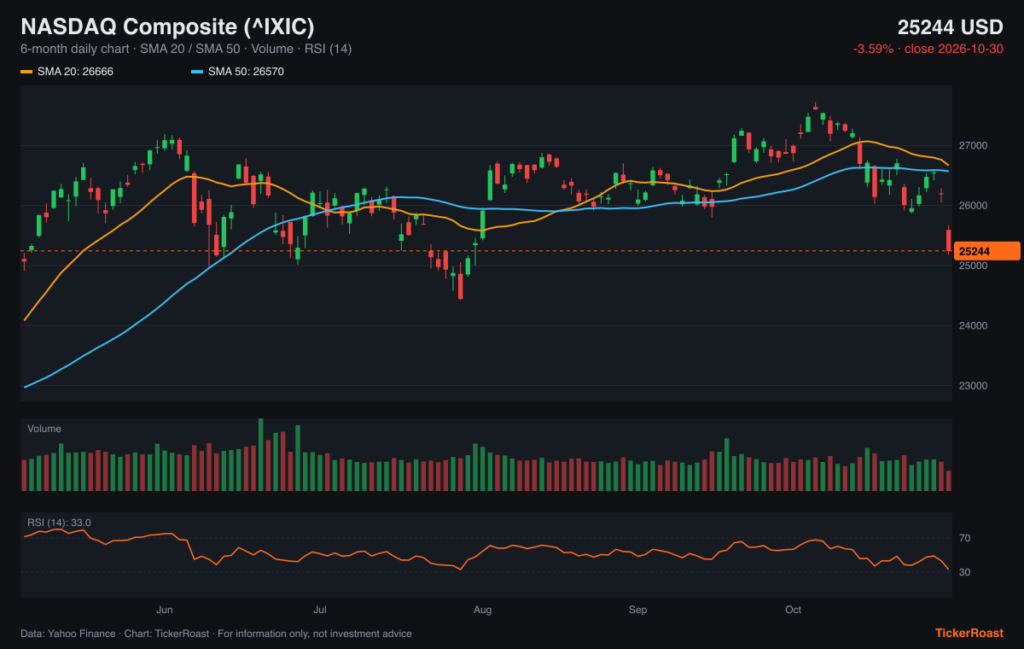Screen dimensions: 1024x649
Task: Click the 6-month daily chart subtitle
Action: click(186, 49)
